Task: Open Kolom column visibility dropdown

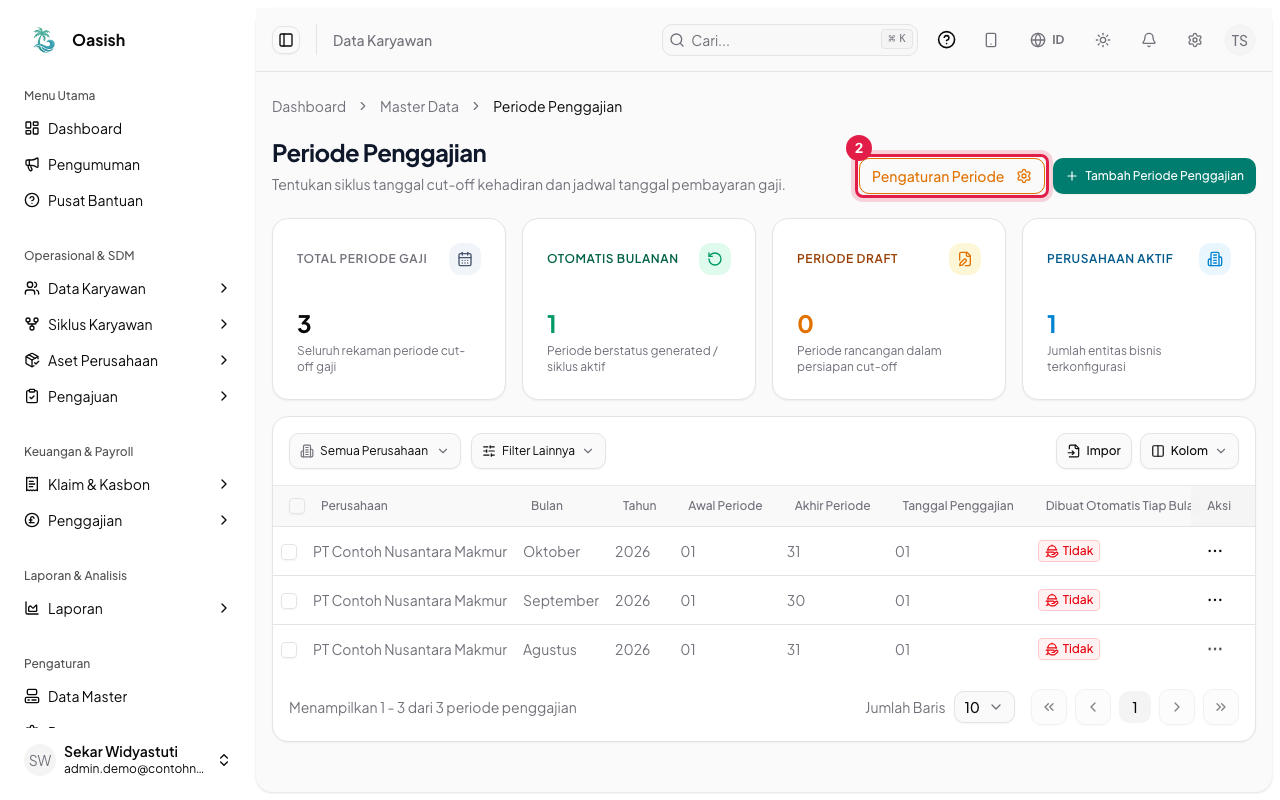Action: (1189, 451)
